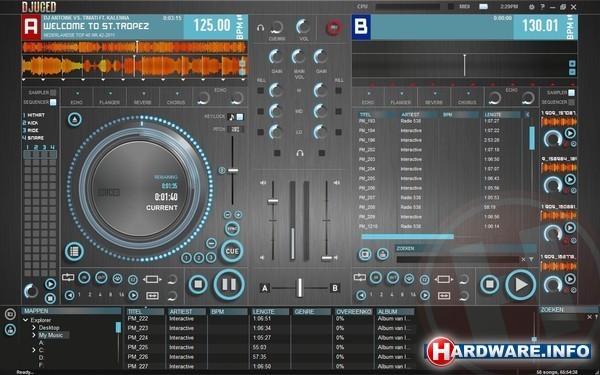
Task: Sort library by ALBUM column
Action: (x=395, y=312)
